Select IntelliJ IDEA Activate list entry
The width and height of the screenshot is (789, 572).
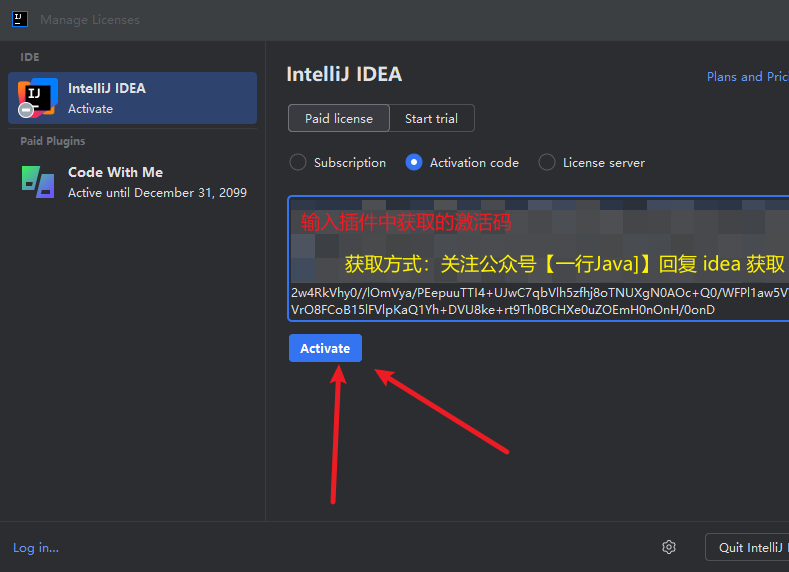click(x=132, y=98)
